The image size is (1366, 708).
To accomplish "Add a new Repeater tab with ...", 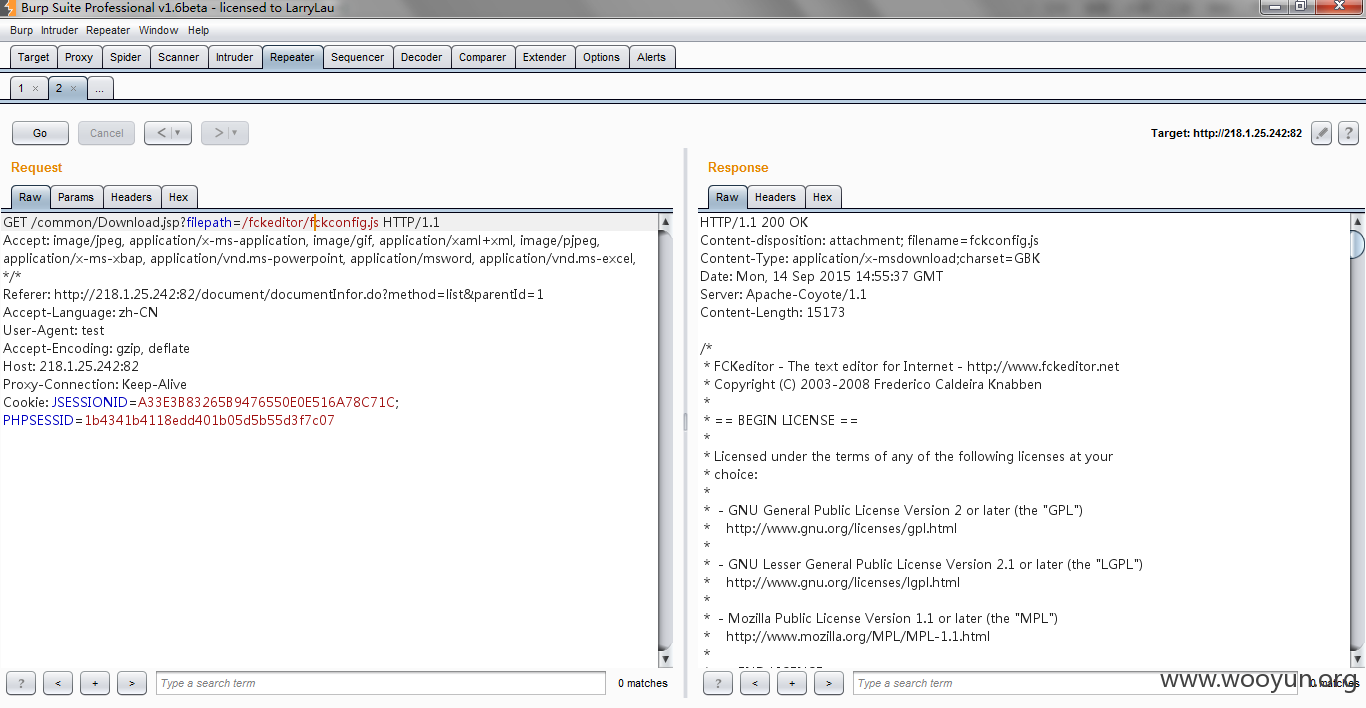I will (99, 88).
